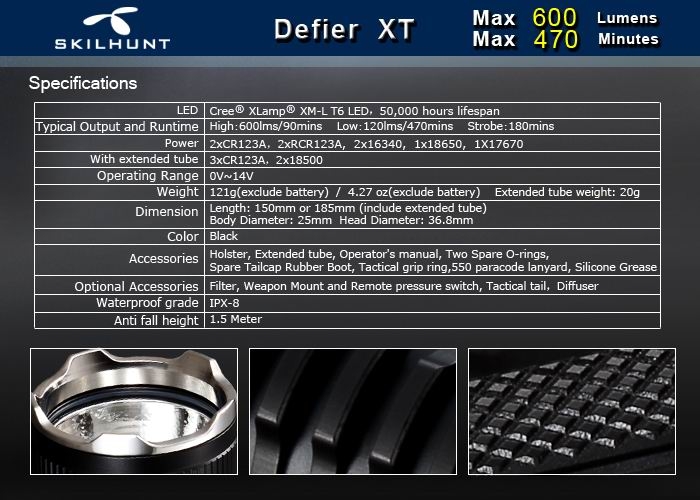Click 'Waterproof grade' label
The height and width of the screenshot is (500, 700).
(x=147, y=303)
